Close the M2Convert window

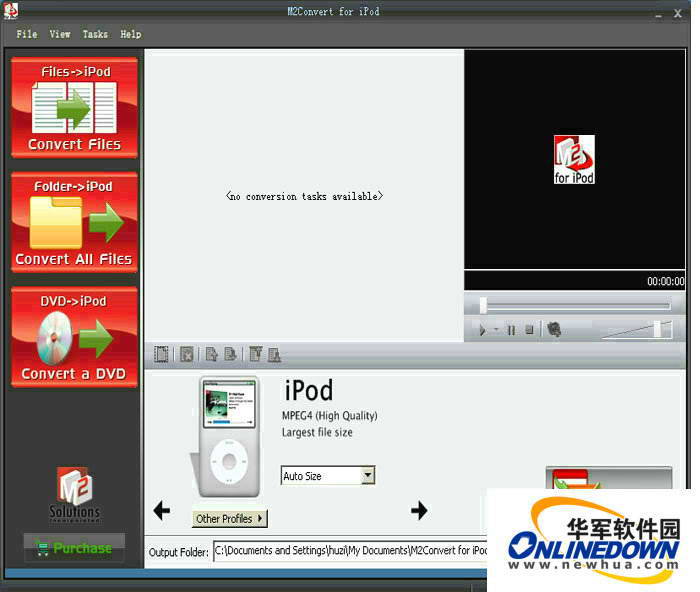click(678, 13)
